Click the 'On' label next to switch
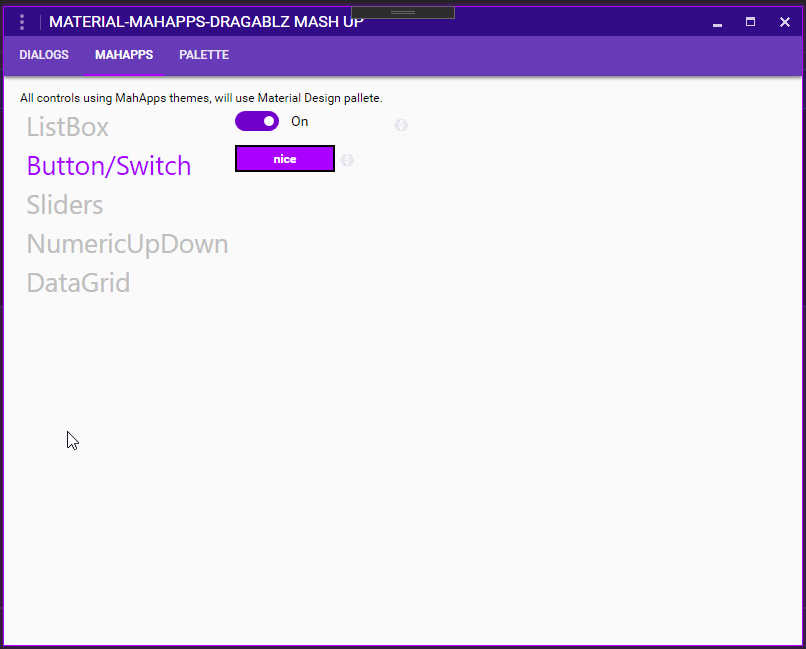The image size is (806, 649). click(300, 121)
